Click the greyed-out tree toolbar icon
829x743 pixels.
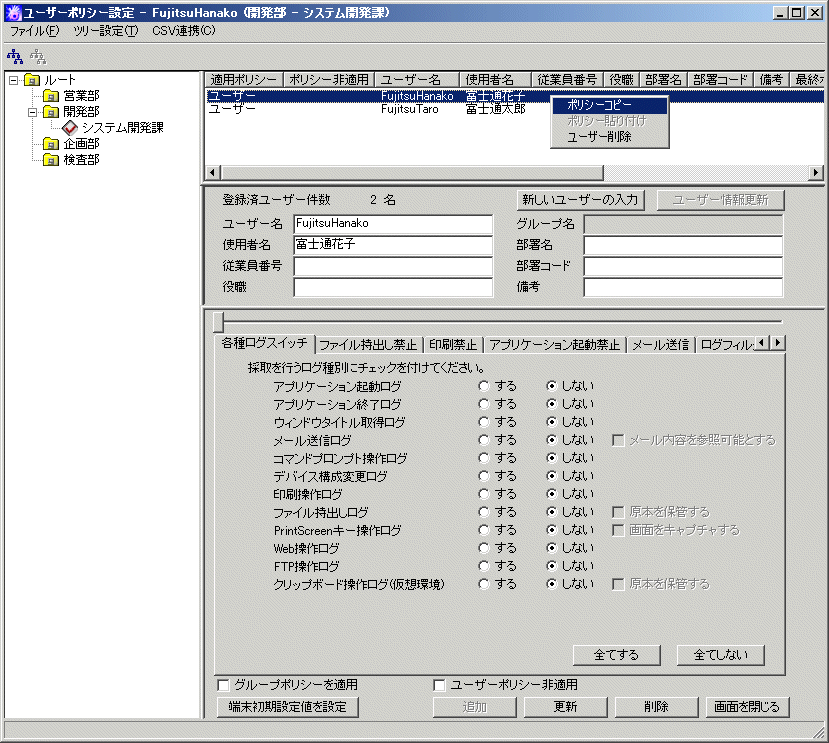[38, 56]
